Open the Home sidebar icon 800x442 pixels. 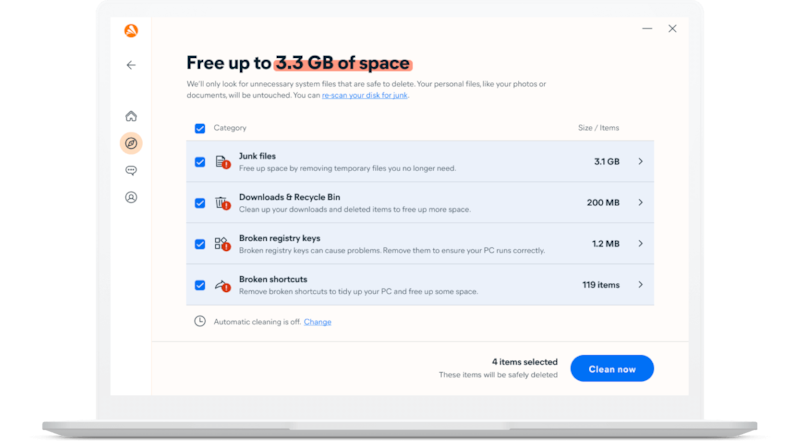pos(131,116)
